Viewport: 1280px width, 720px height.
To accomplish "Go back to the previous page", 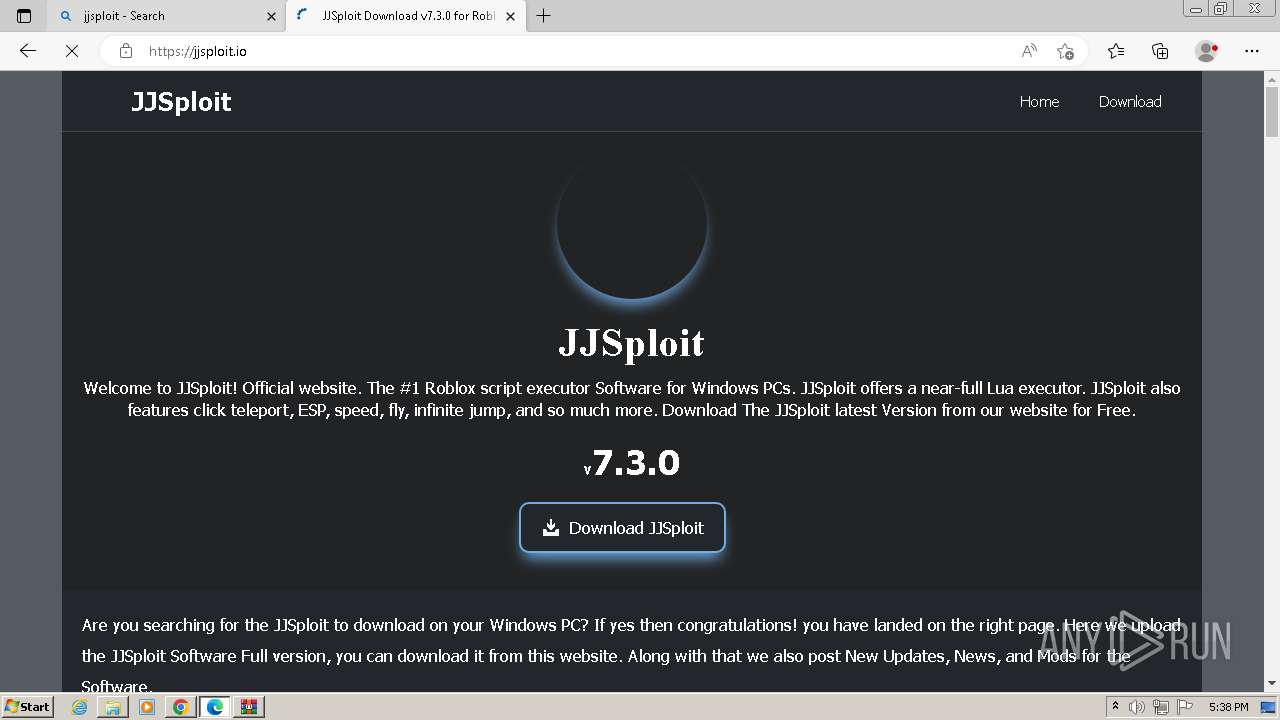I will 28,51.
